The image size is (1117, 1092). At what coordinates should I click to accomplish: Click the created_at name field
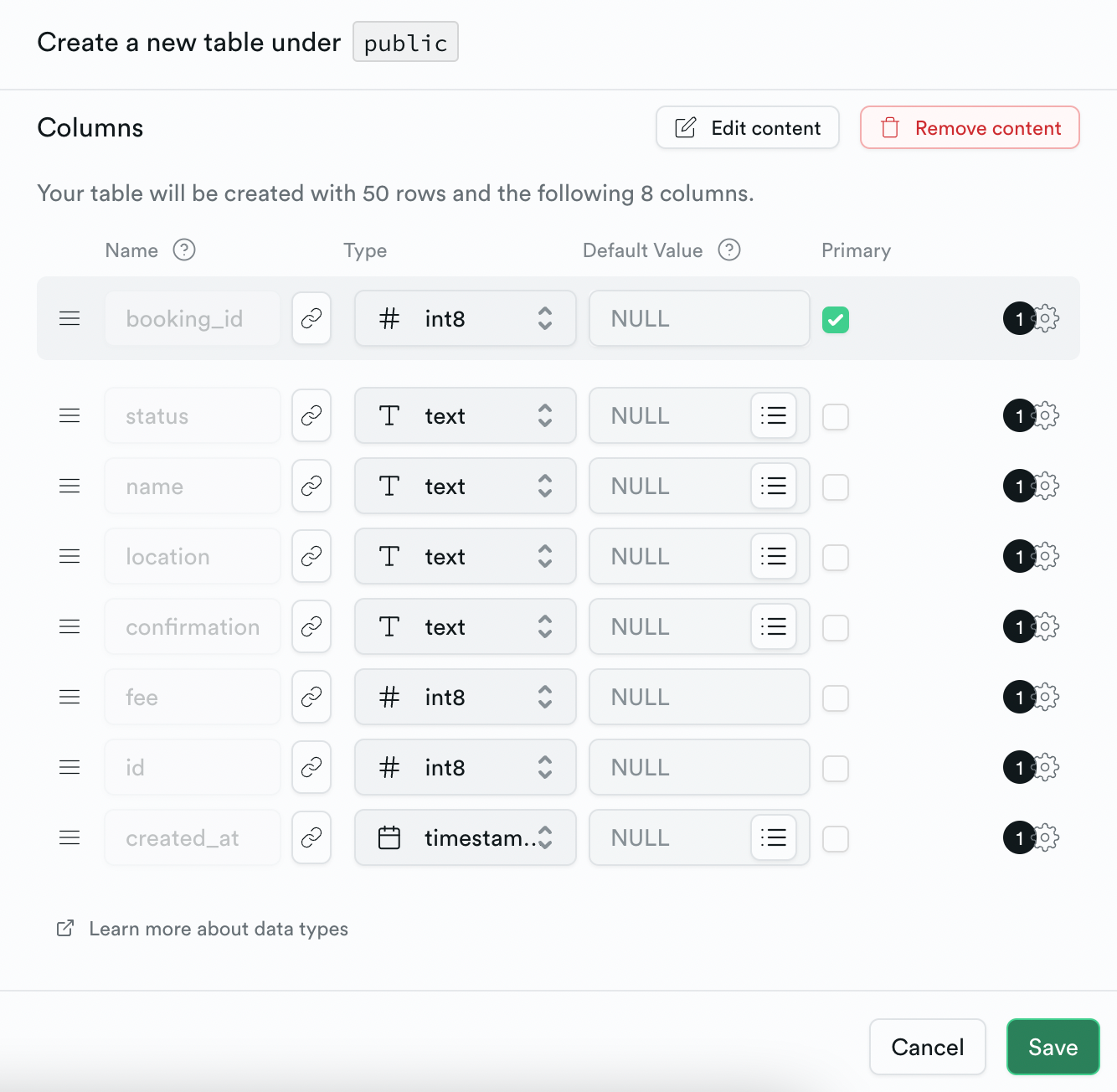point(193,837)
